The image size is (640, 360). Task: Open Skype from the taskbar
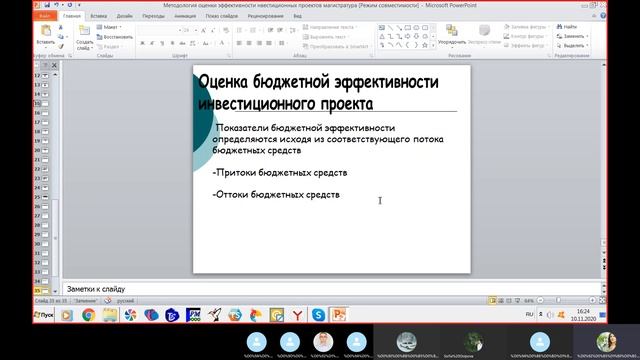(318, 315)
